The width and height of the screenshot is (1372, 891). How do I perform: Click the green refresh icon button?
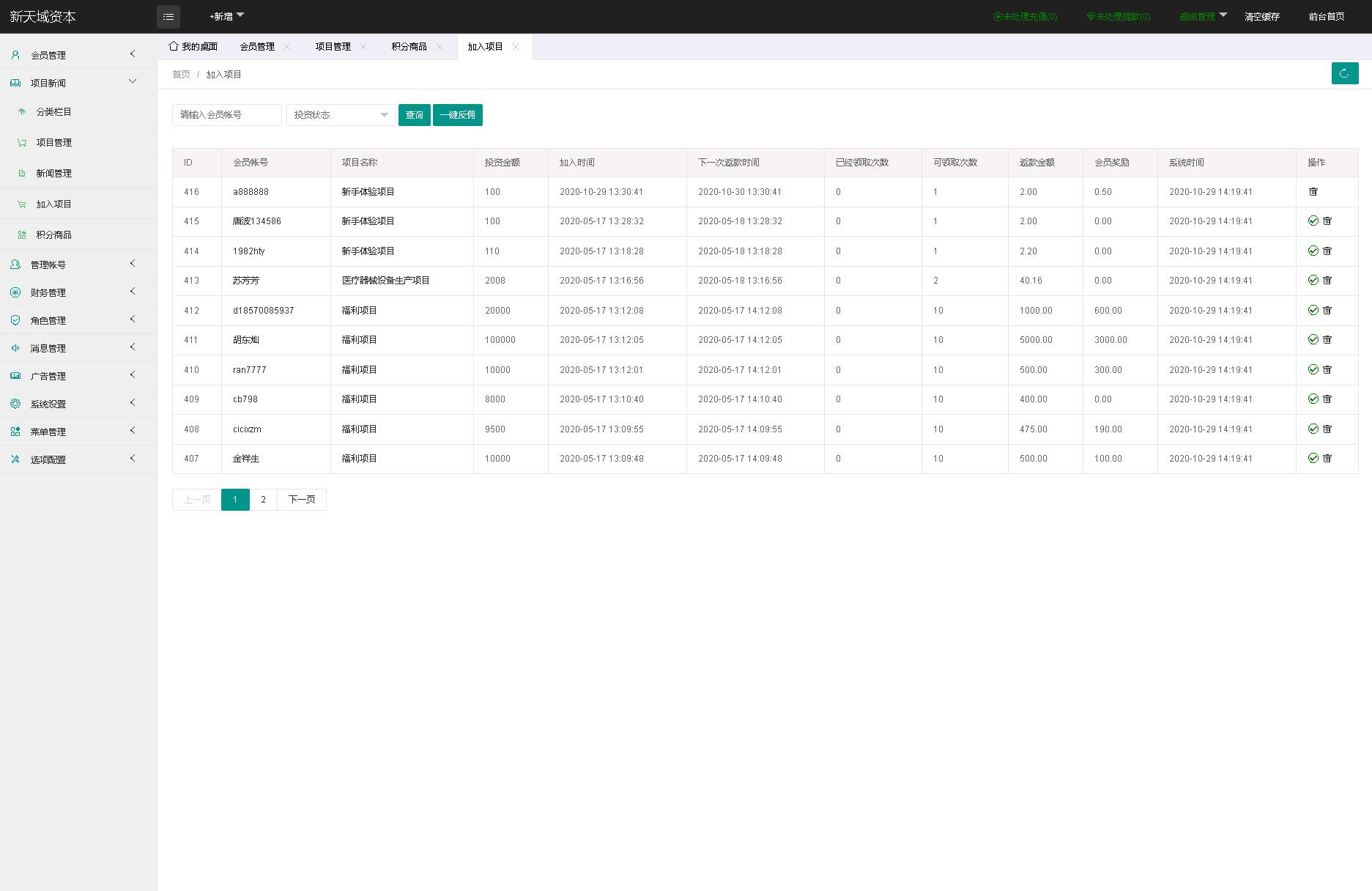coord(1344,73)
